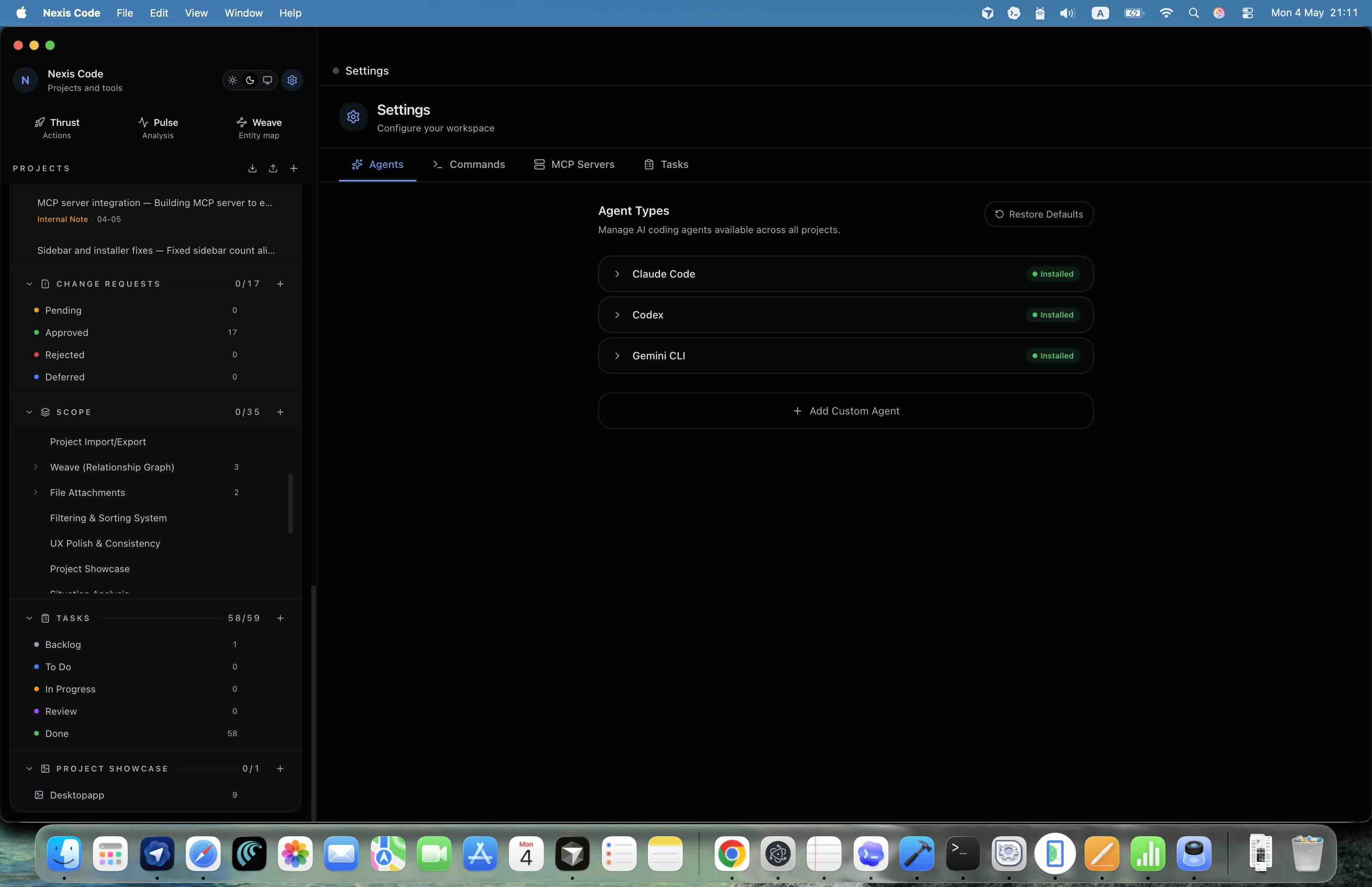Open Control Center in menu bar
Viewport: 1372px width, 887px height.
tap(1247, 13)
